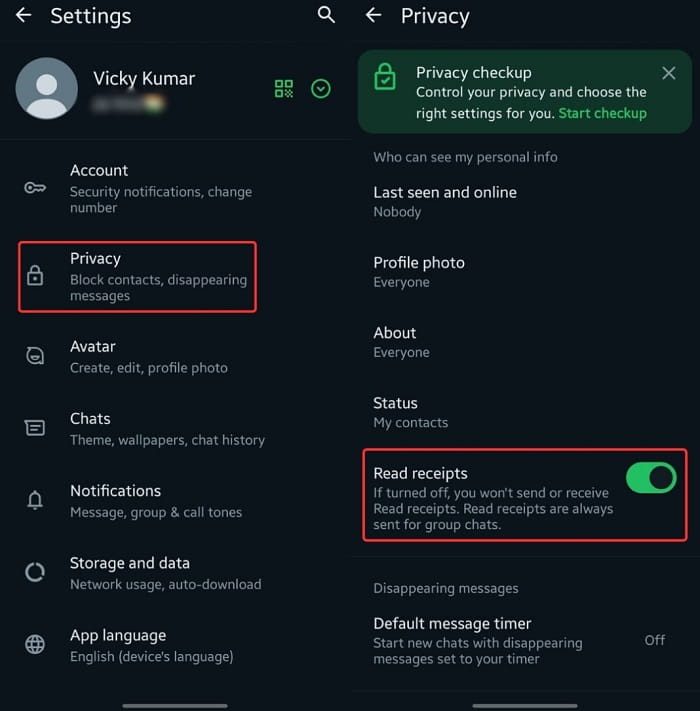Tap the lock icon beside Privacy

pyautogui.click(x=35, y=276)
